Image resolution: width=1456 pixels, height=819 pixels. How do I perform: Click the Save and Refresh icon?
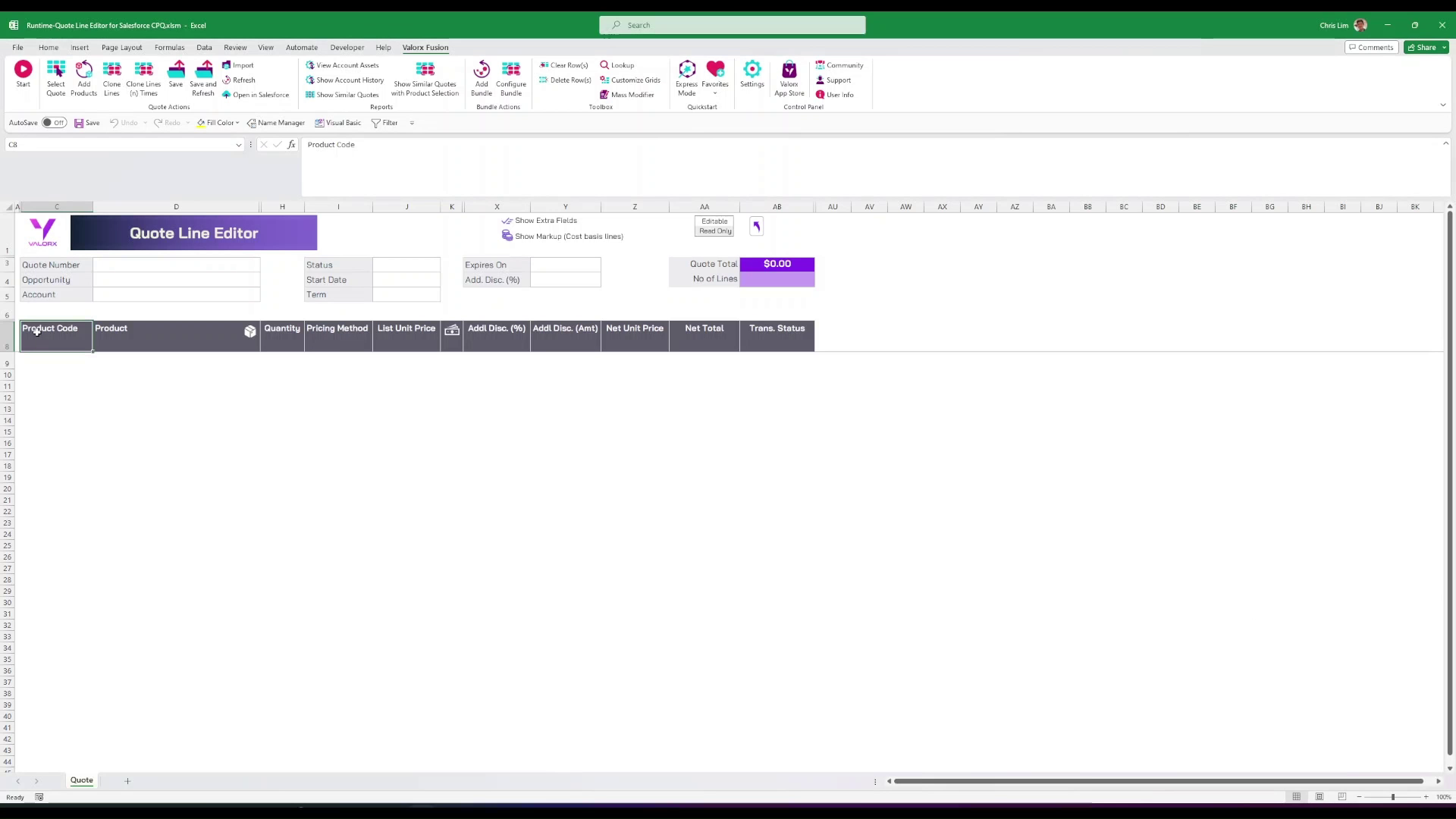pyautogui.click(x=203, y=71)
